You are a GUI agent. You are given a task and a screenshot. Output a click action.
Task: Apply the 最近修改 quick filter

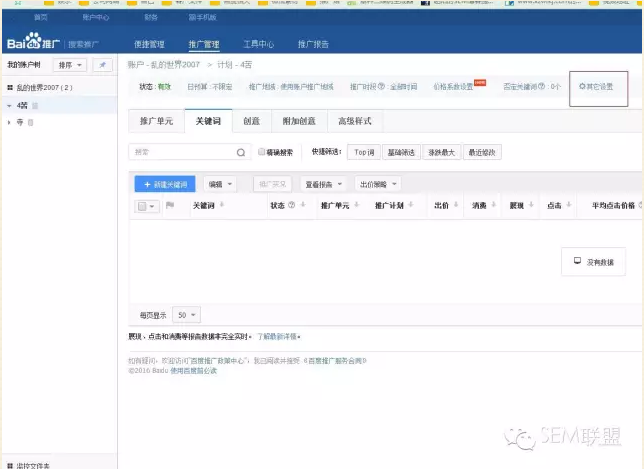(482, 152)
